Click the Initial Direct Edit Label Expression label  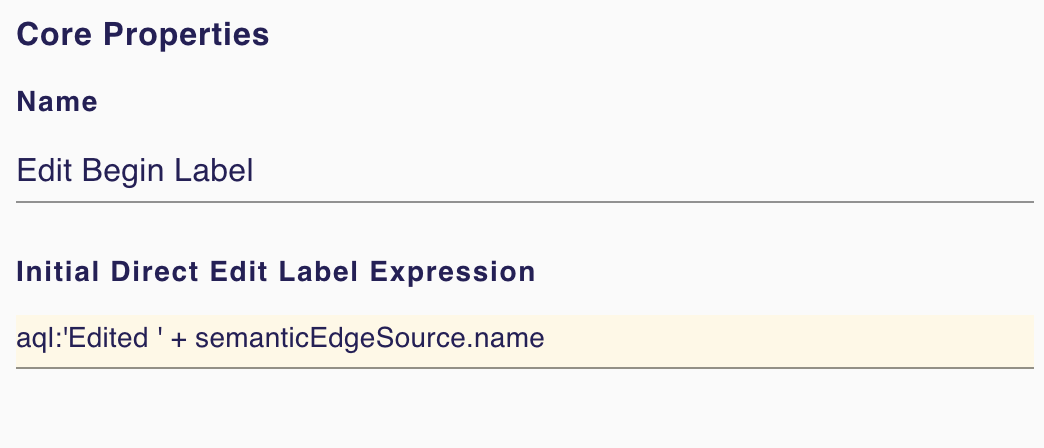[x=276, y=271]
